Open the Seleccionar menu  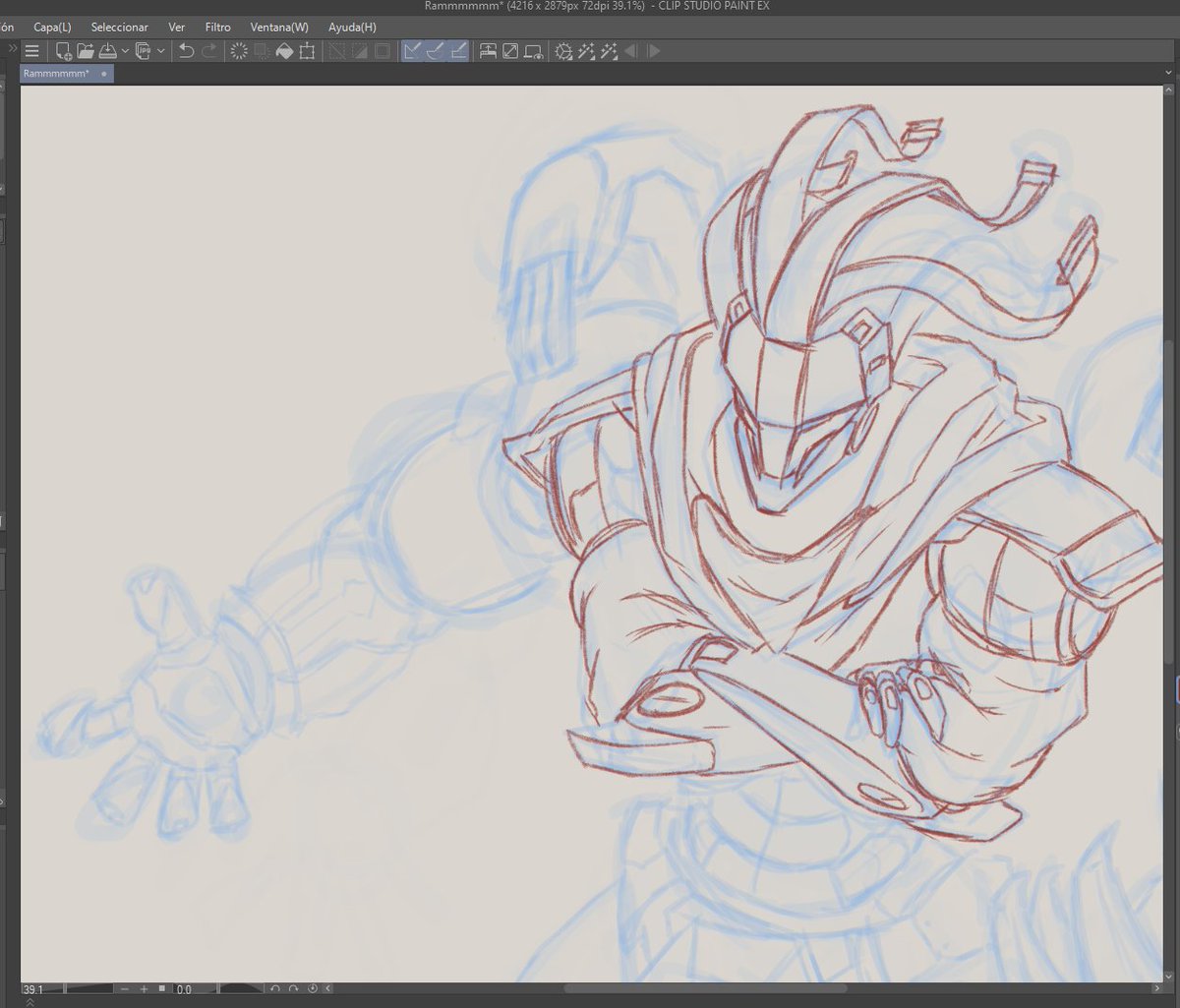tap(120, 28)
